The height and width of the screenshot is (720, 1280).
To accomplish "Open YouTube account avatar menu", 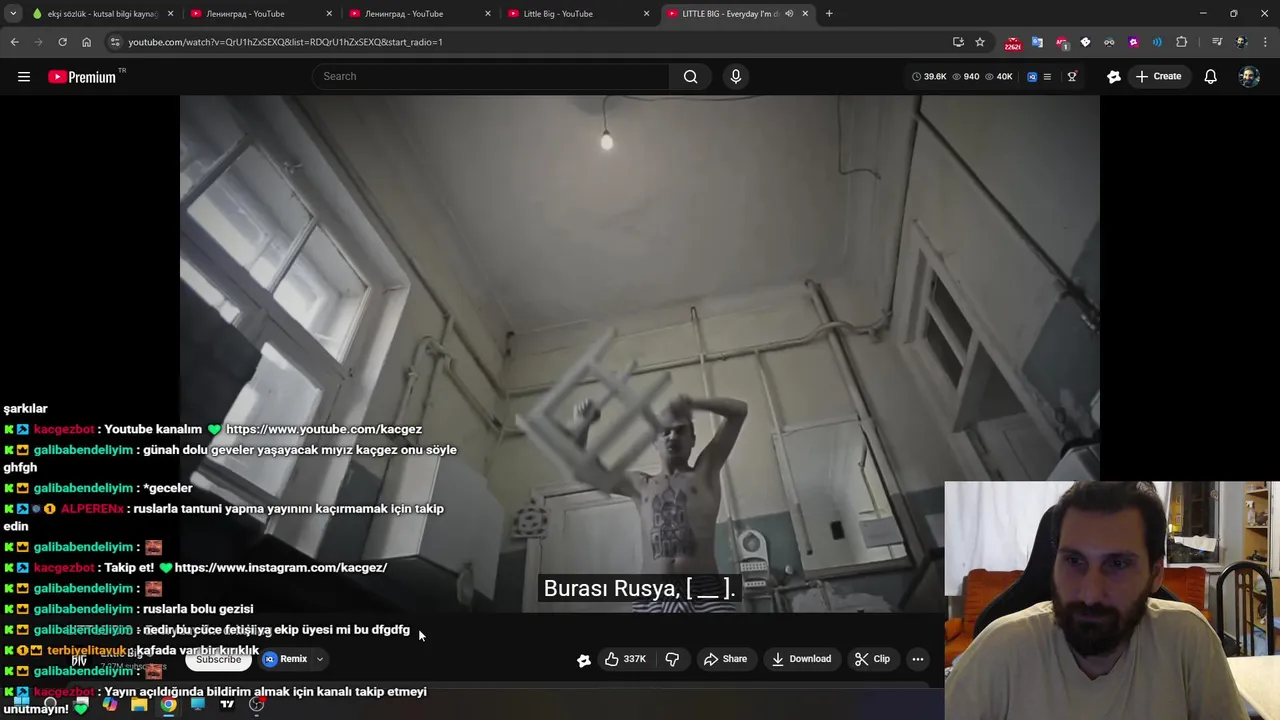I will tap(1249, 76).
